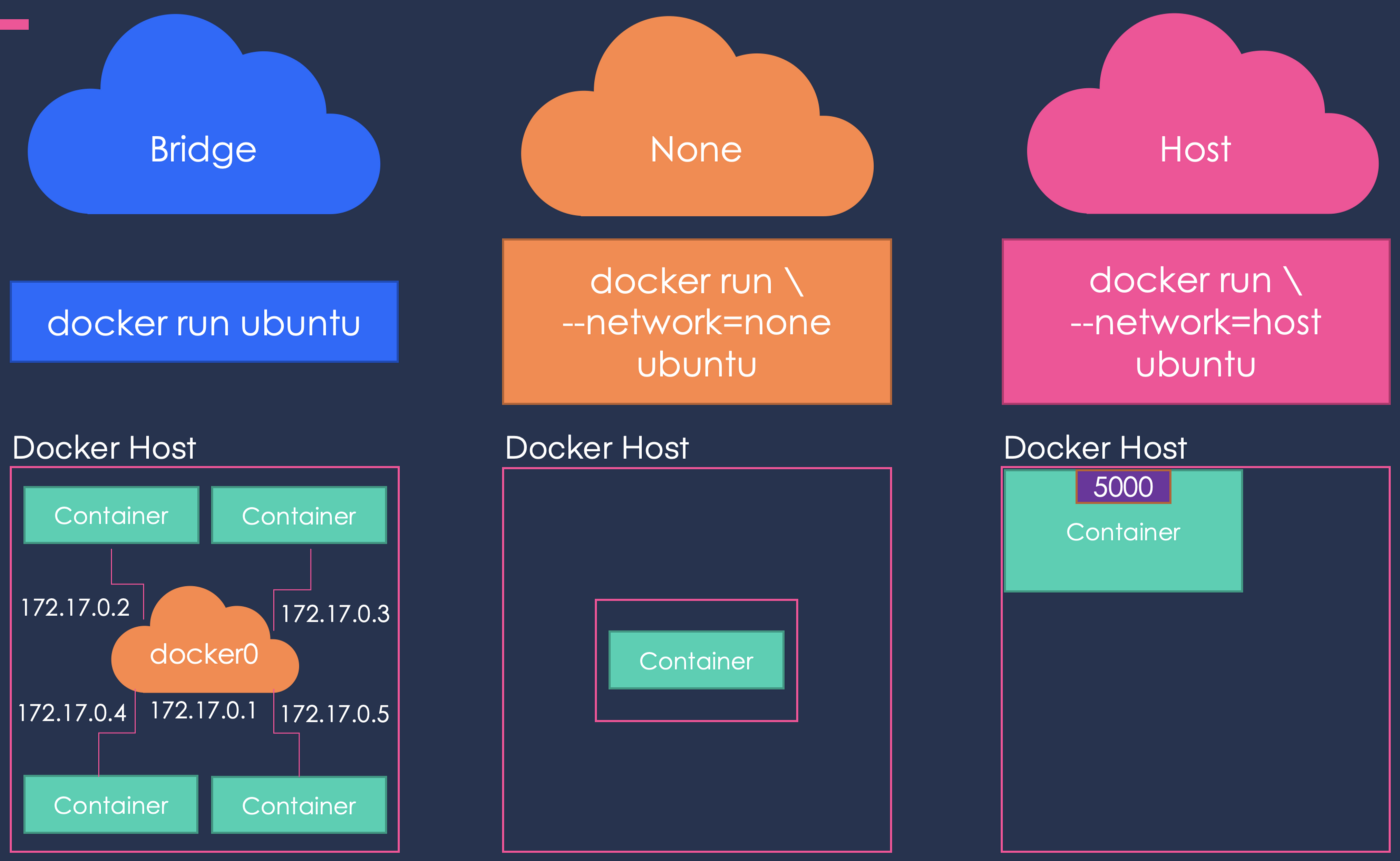Click the orange None cloud icon
The image size is (1400, 861).
696,130
